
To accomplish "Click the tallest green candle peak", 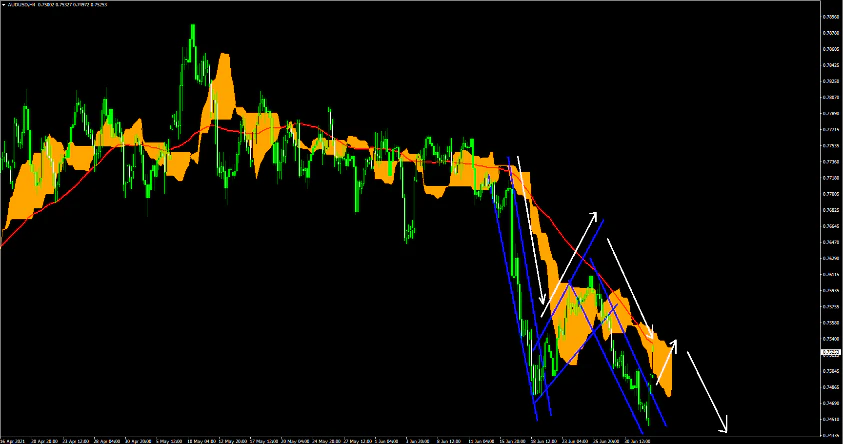I will (191, 30).
